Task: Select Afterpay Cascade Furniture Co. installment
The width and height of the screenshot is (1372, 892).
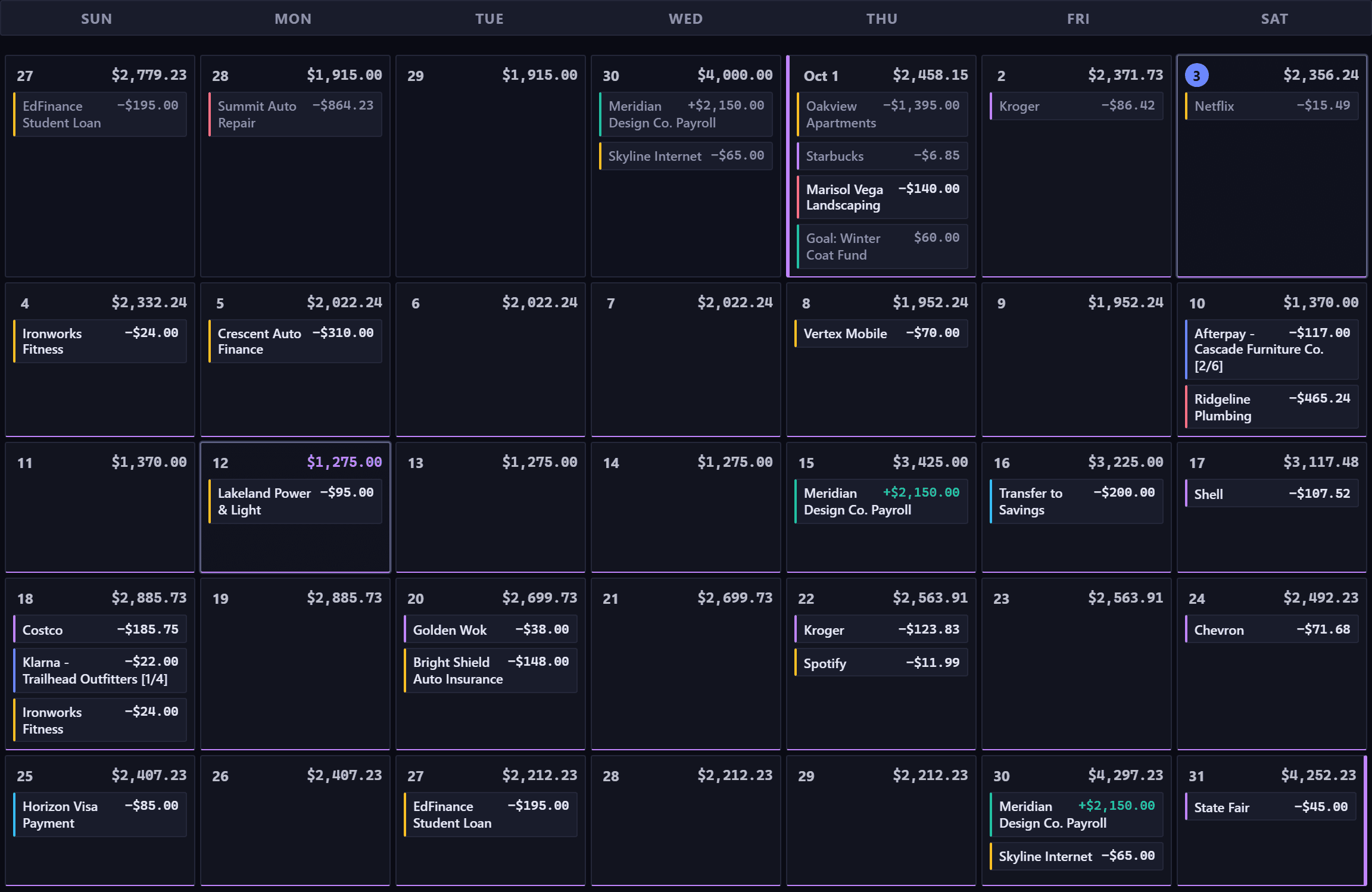Action: (1271, 350)
